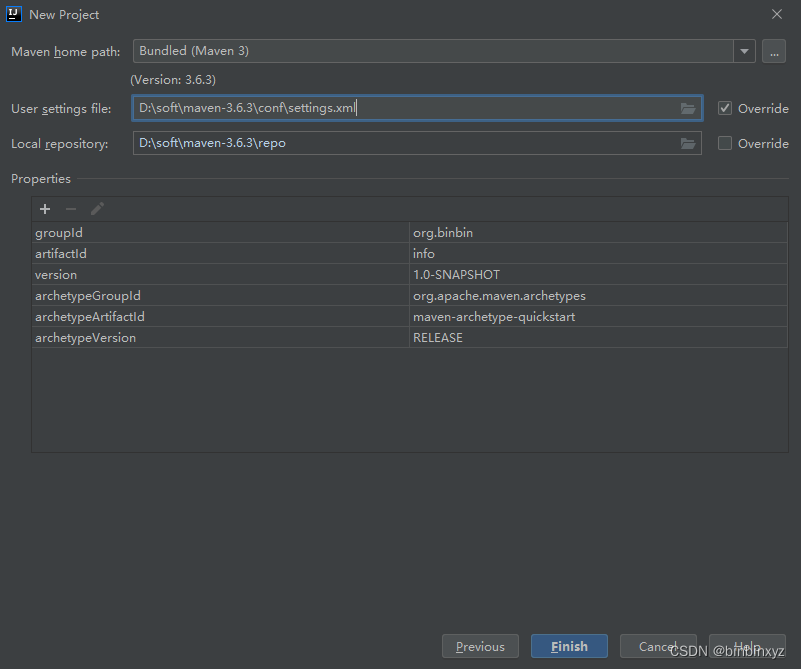Click the 1.0-SNAPSHOT value cell

click(598, 274)
